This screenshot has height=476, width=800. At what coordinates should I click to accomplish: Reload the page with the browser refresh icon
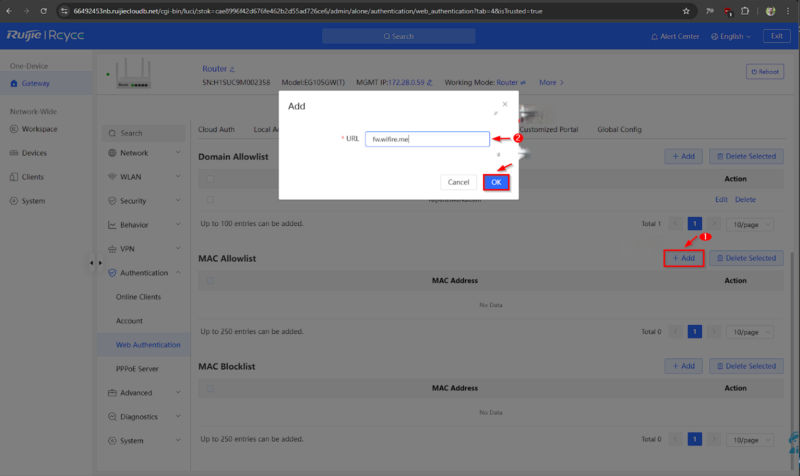(x=43, y=11)
